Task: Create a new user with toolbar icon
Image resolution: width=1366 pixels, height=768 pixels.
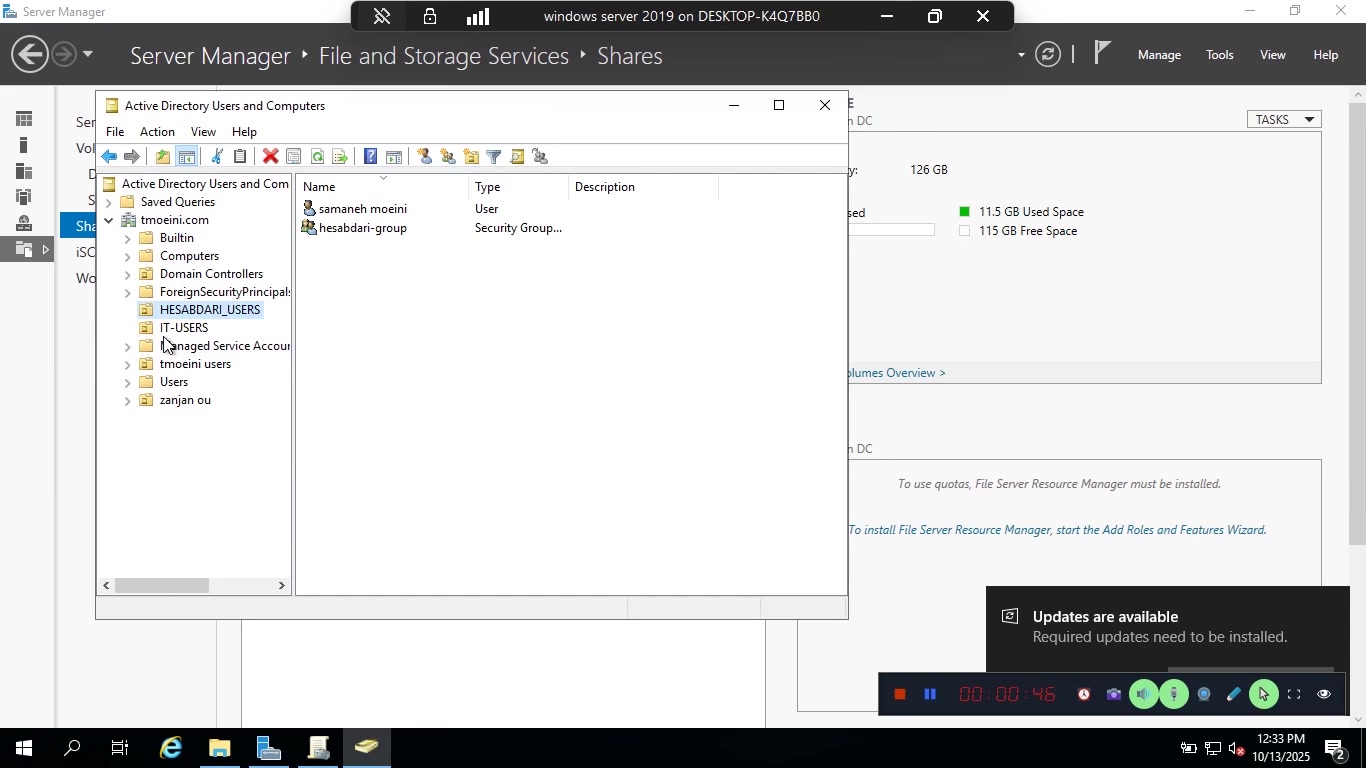Action: (x=424, y=157)
